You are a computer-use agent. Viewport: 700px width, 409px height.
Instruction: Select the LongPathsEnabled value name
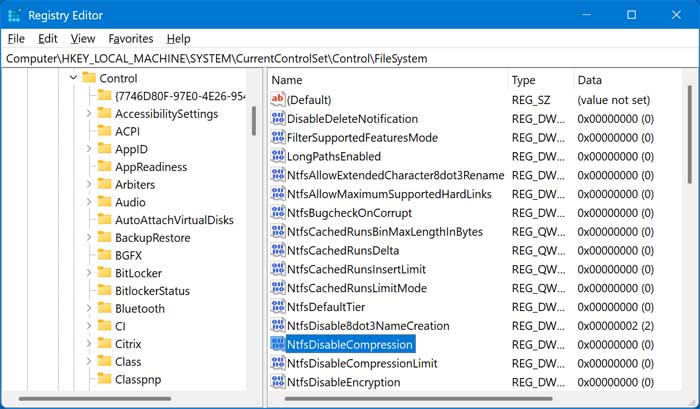(x=333, y=156)
